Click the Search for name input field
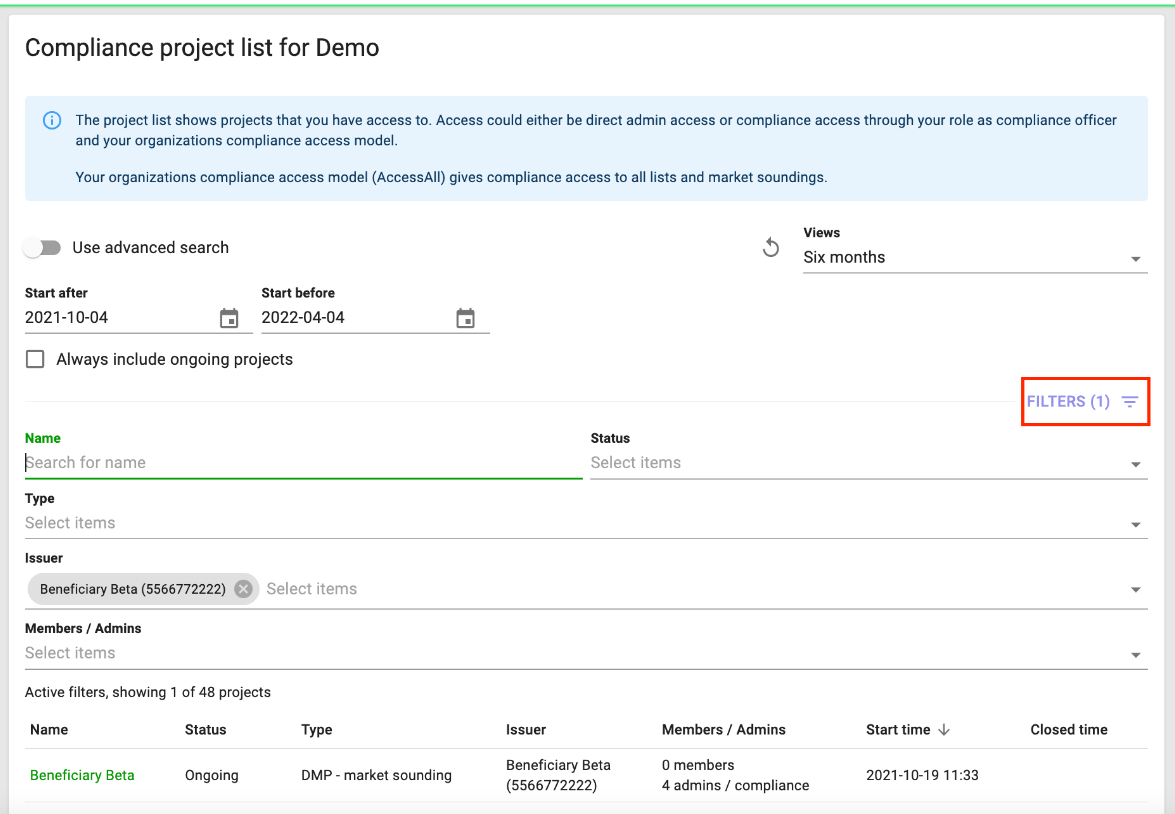1175x814 pixels. (x=303, y=462)
